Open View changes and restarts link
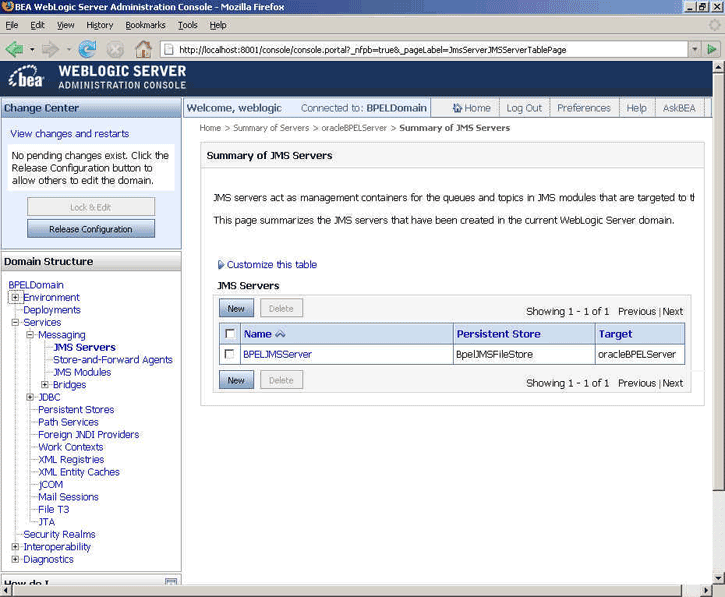 70,134
